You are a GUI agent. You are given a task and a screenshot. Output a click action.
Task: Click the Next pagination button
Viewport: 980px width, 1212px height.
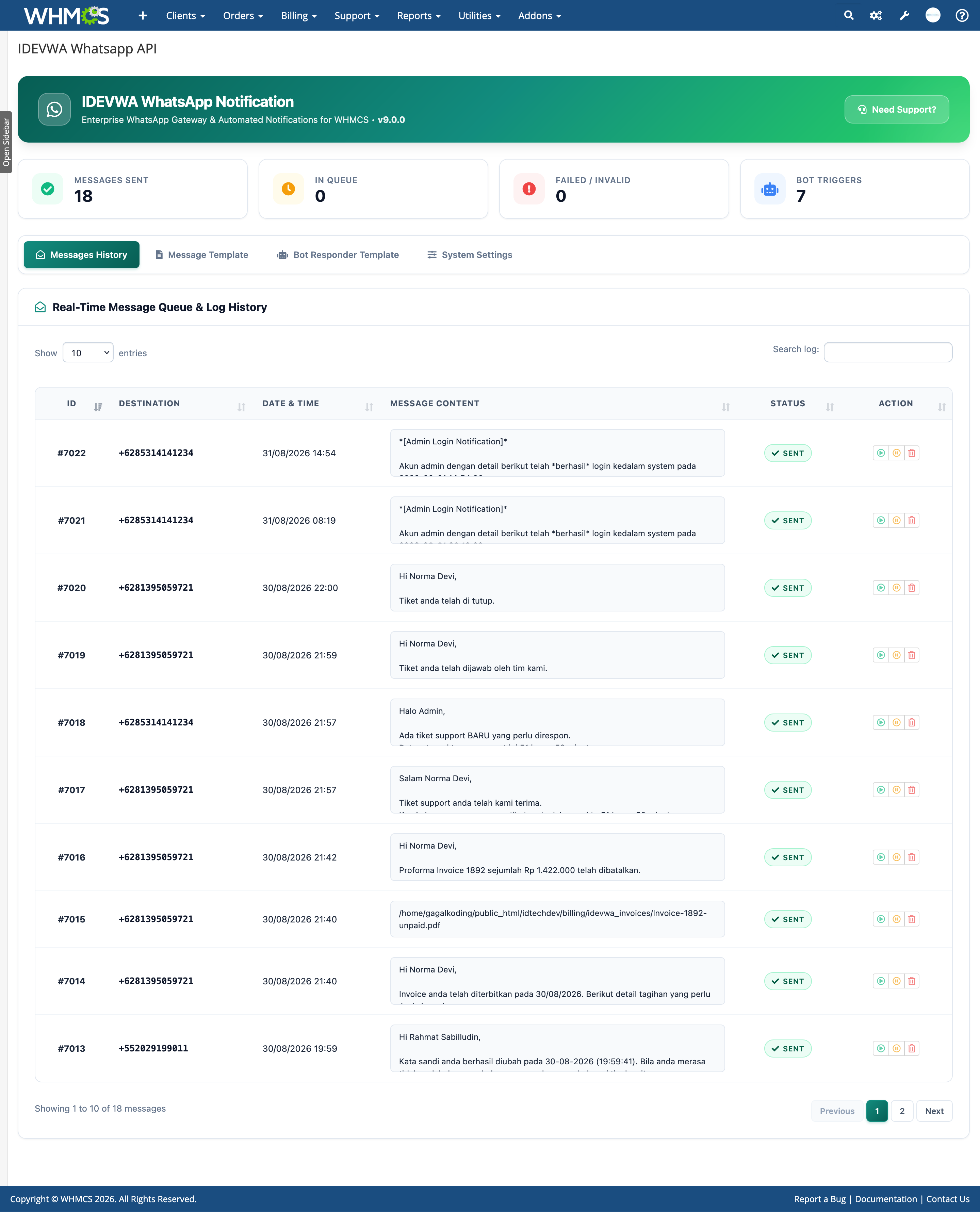[934, 1110]
